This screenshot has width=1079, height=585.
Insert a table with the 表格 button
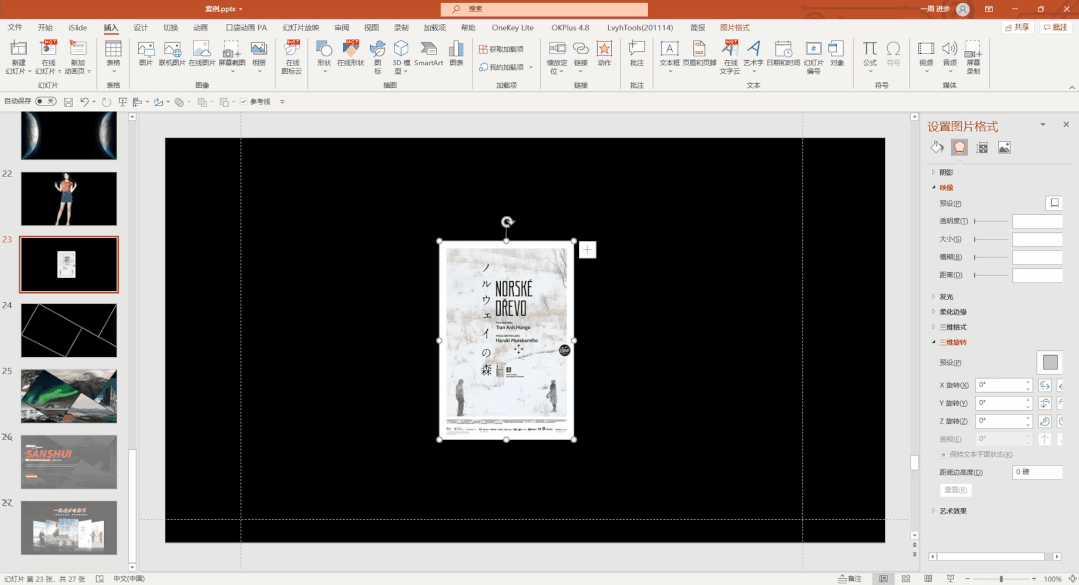[x=114, y=56]
